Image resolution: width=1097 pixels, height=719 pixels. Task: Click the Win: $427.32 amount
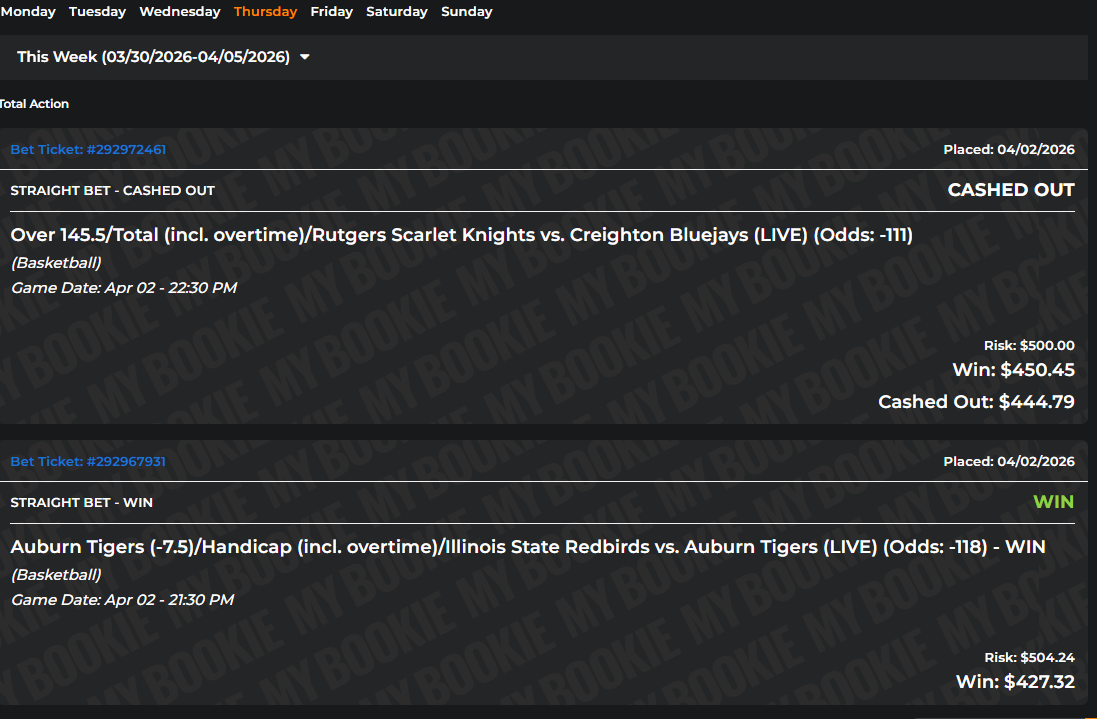[x=1015, y=682]
